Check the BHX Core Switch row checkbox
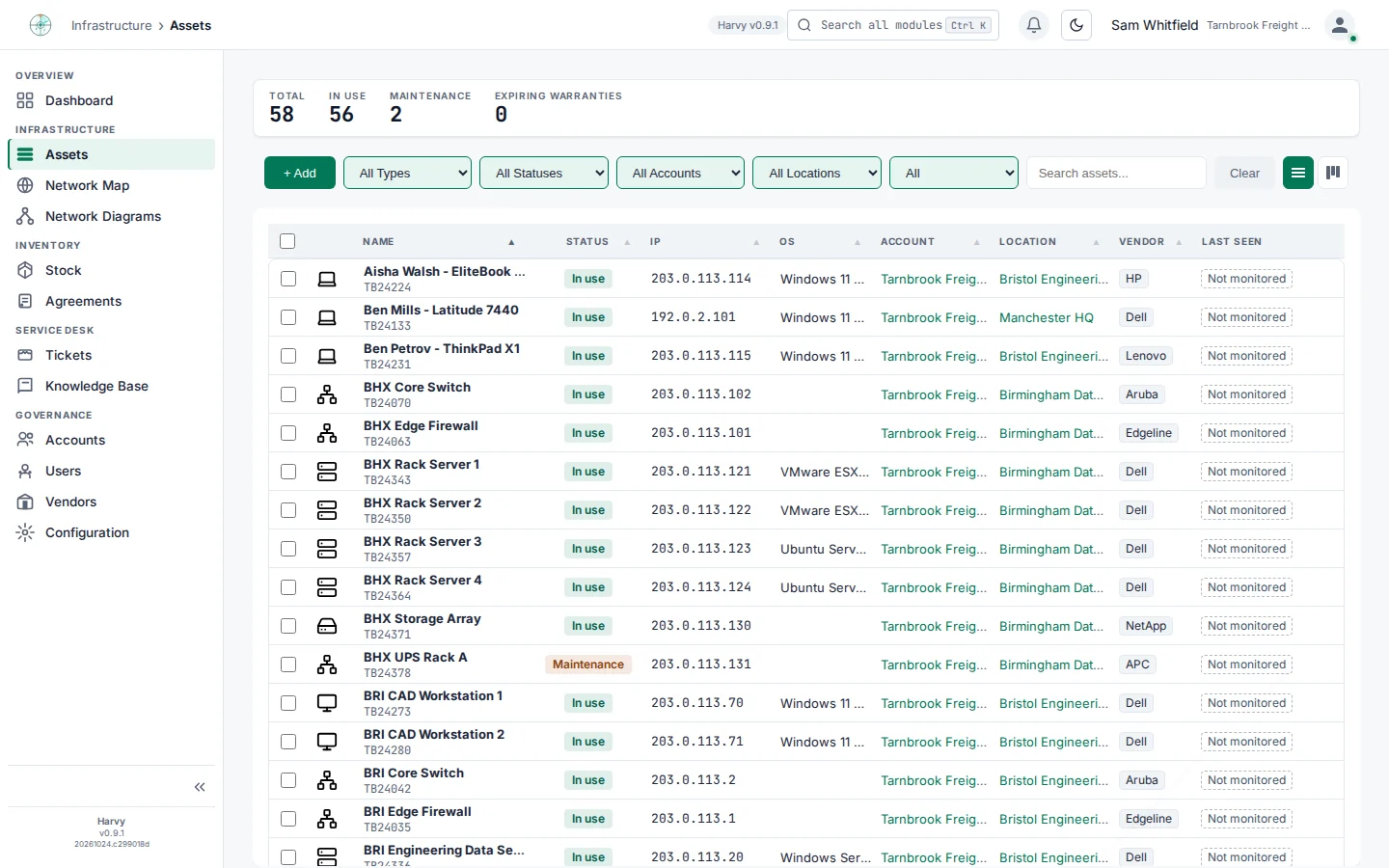Viewport: 1389px width, 868px height. coord(288,394)
